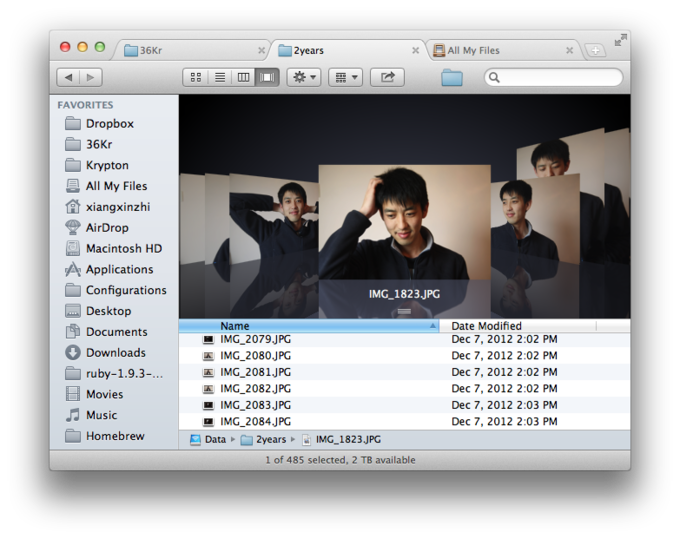
Task: Open the Documents sidebar icon
Action: (x=72, y=332)
